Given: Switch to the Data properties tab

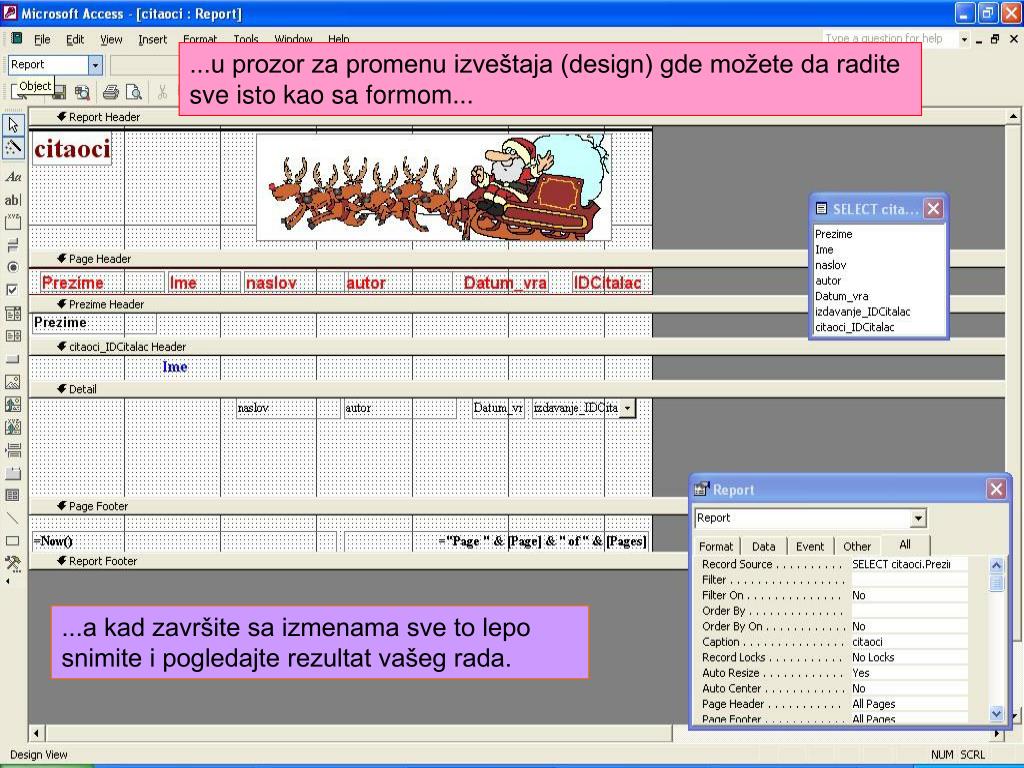Looking at the screenshot, I should coord(763,546).
